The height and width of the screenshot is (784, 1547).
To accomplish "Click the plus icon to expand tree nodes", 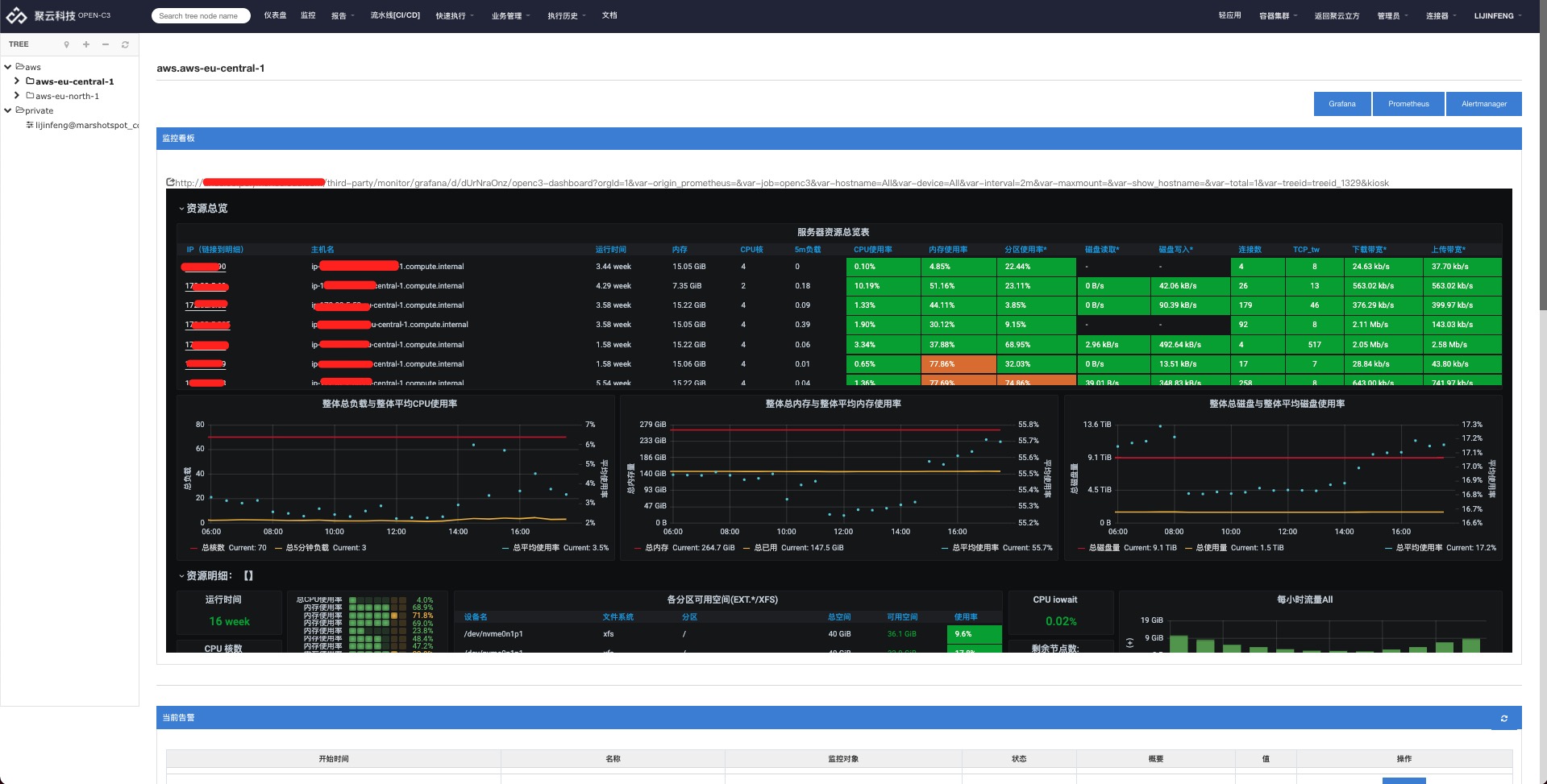I will click(86, 44).
